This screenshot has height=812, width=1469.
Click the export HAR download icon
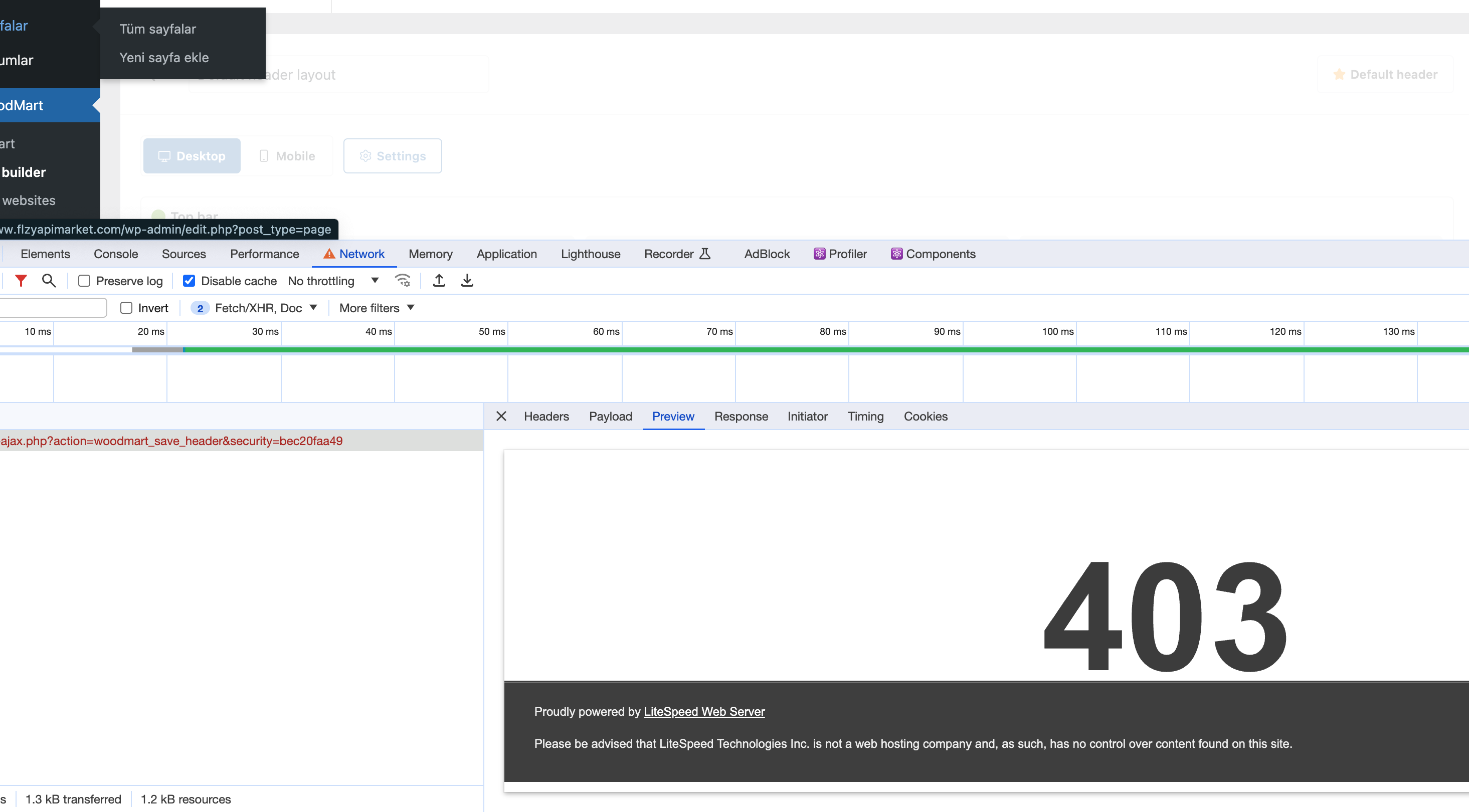click(x=467, y=281)
